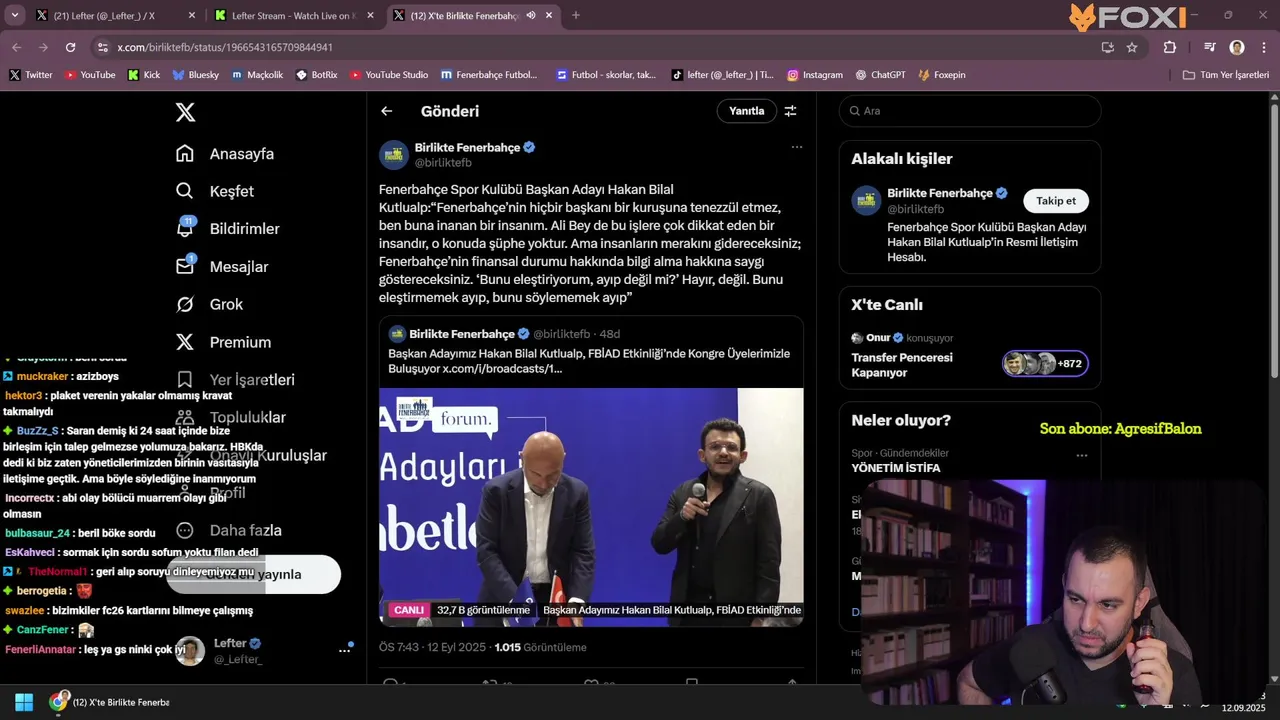Open Bildirimler notifications
Screen dimensions: 1280x720
tap(227, 229)
